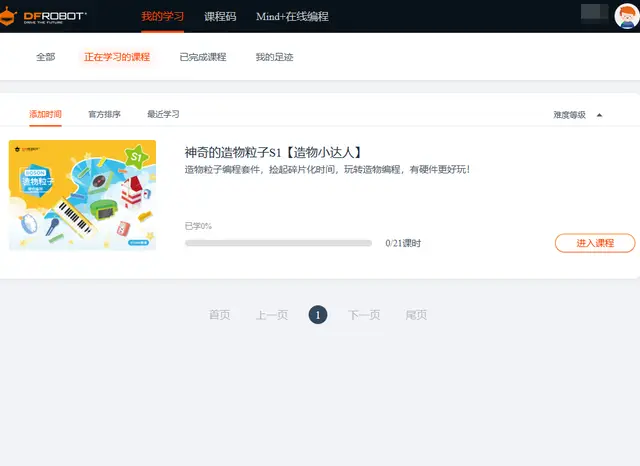Click the 进入课程 button
Screen dimensions: 640x466
(x=595, y=243)
